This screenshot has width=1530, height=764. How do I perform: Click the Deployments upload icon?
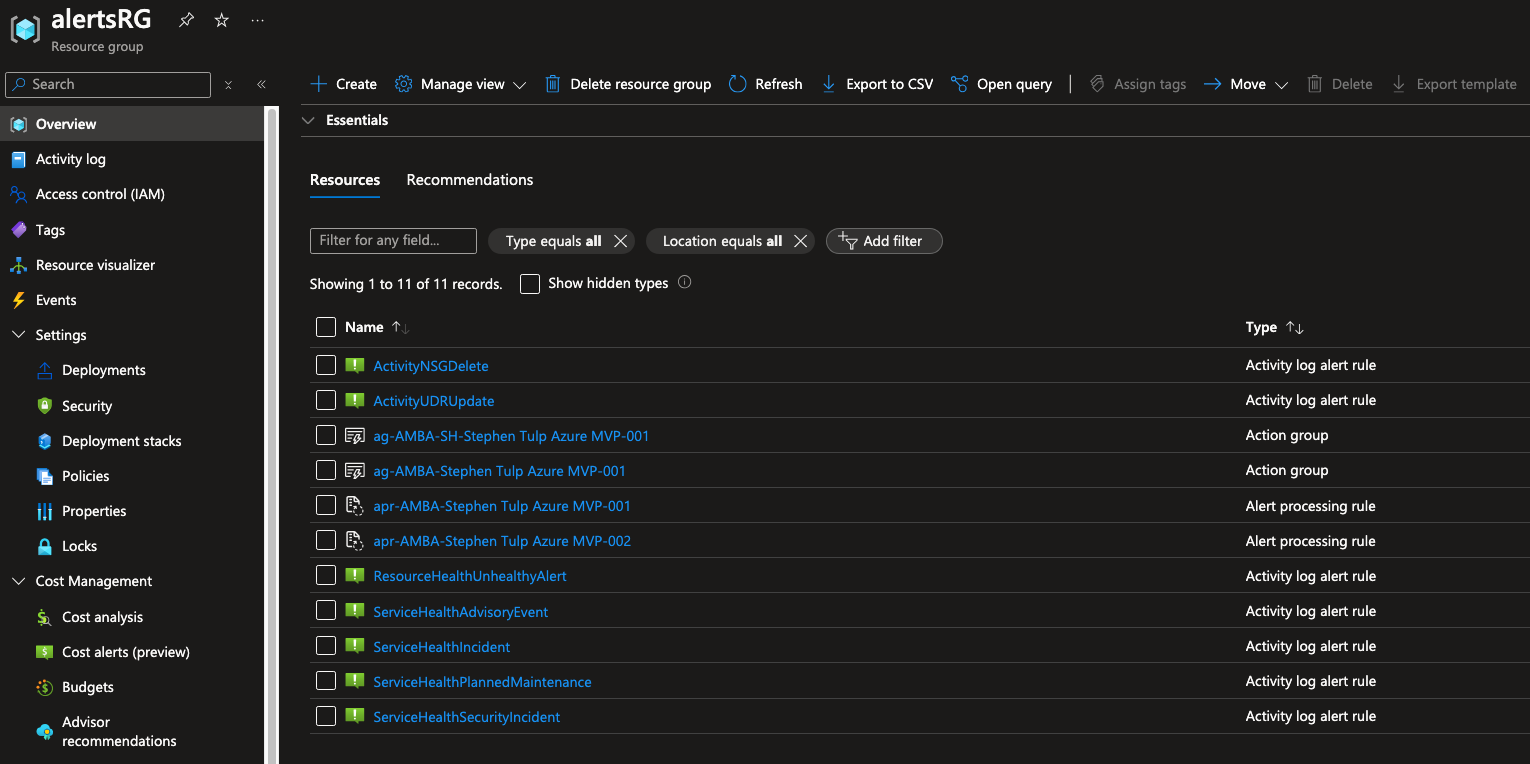click(44, 370)
